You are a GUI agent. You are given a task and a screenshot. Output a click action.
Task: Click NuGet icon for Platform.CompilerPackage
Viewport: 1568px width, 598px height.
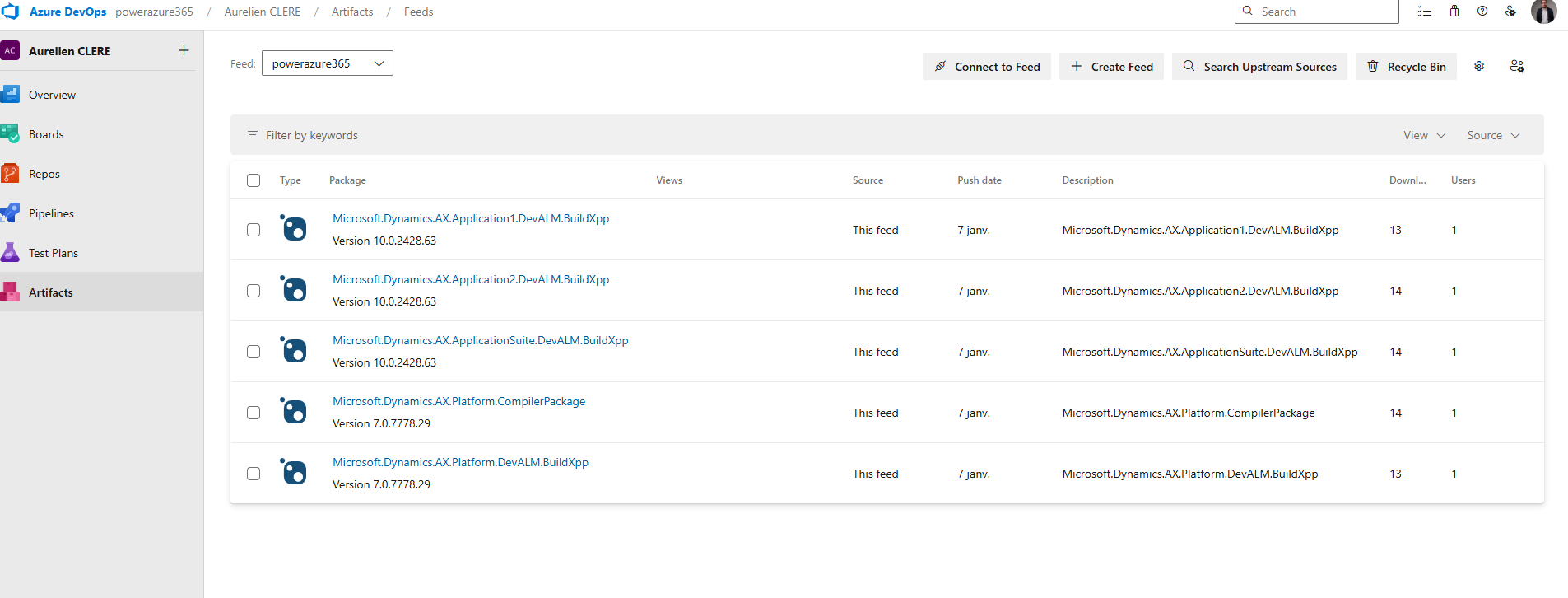coord(293,410)
